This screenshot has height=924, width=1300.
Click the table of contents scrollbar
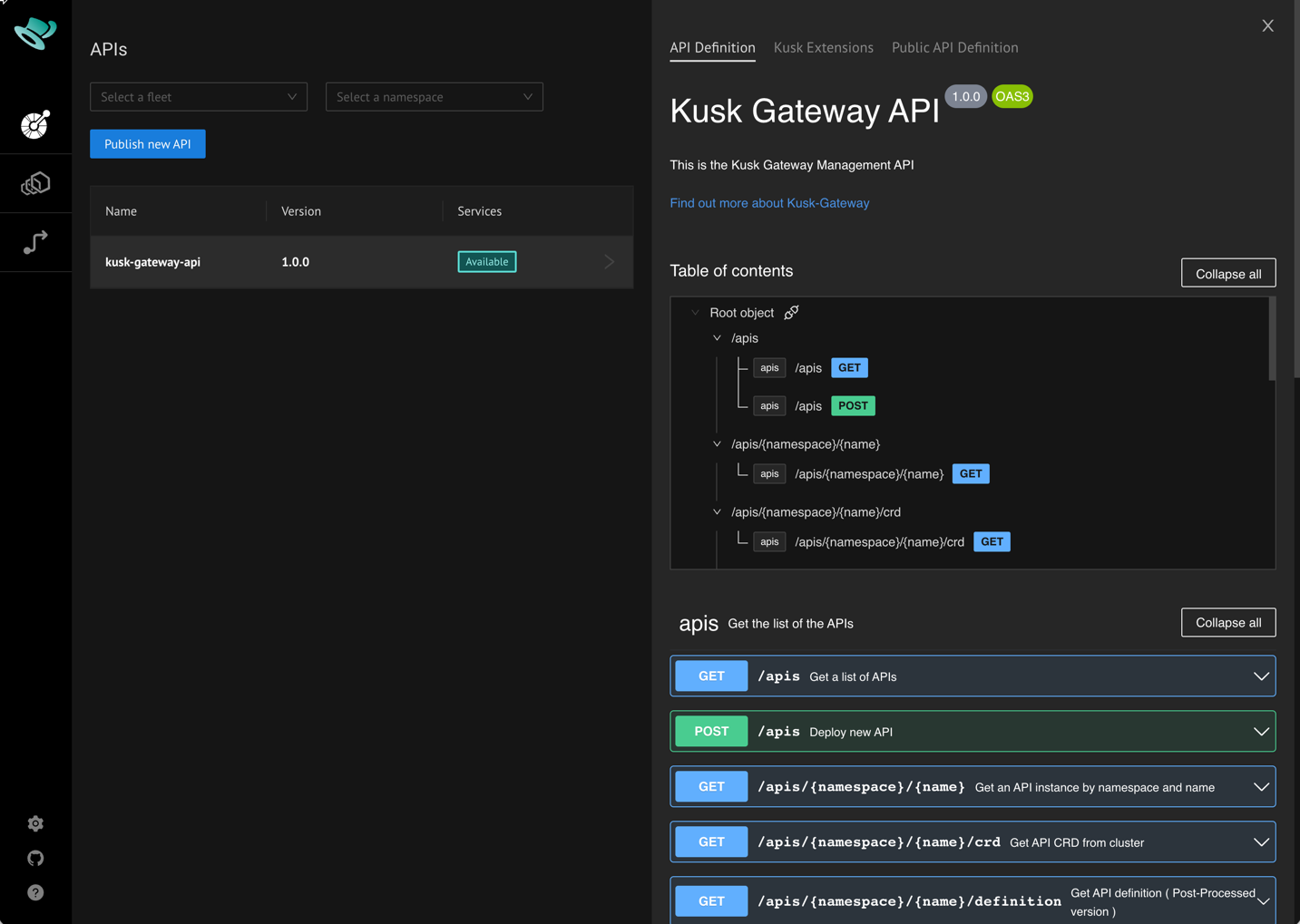point(1272,339)
